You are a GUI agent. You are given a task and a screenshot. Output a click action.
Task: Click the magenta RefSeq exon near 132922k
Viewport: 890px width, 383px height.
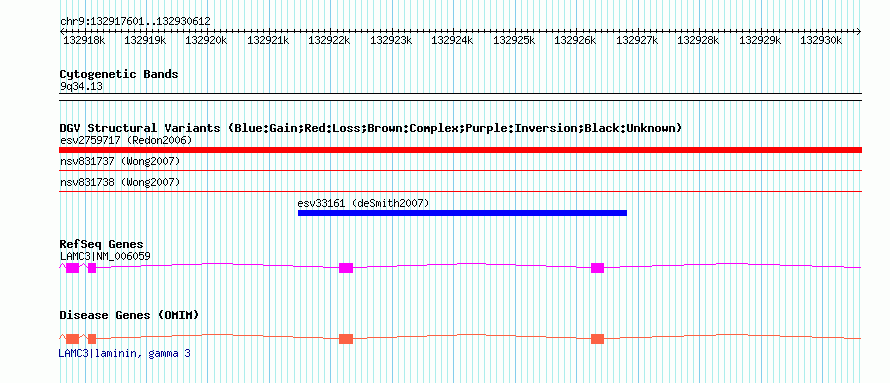[x=346, y=268]
